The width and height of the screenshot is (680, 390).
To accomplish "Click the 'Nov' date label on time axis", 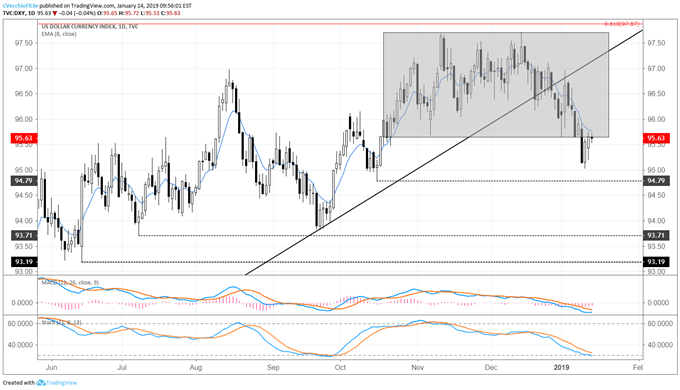I will click(418, 367).
